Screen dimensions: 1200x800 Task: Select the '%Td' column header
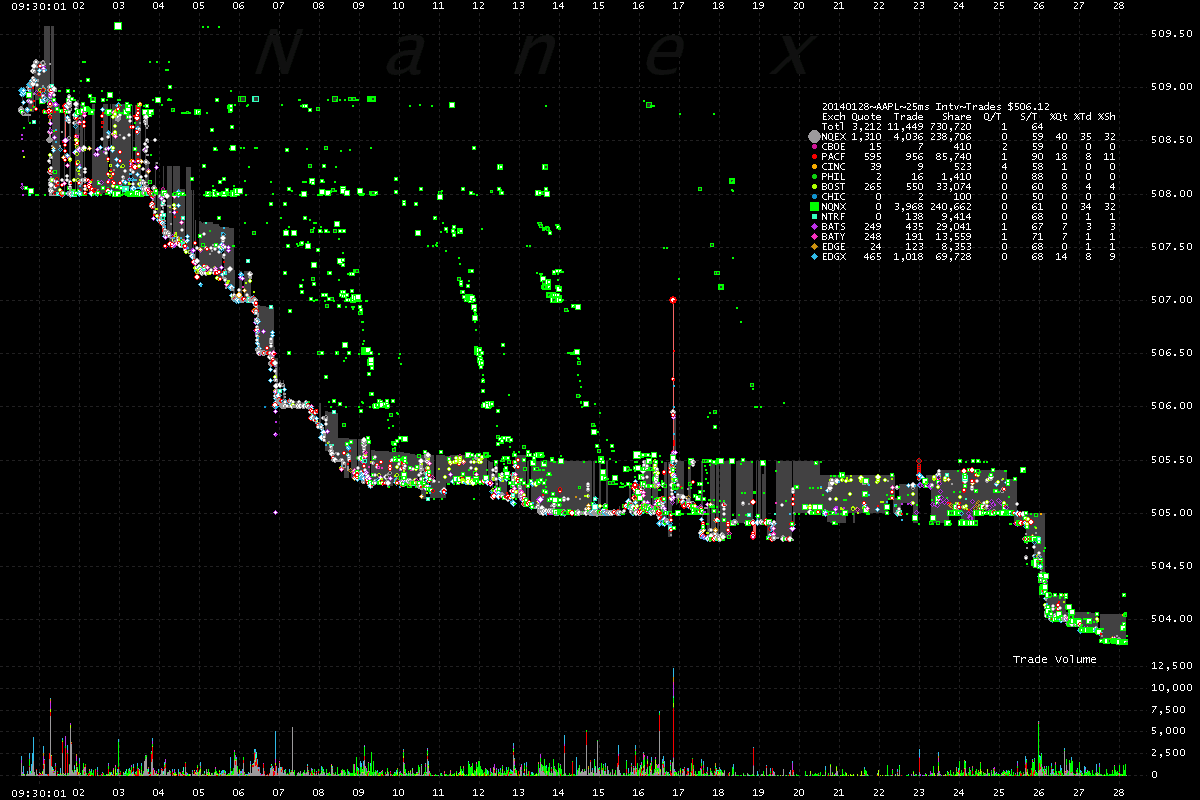[x=1083, y=116]
